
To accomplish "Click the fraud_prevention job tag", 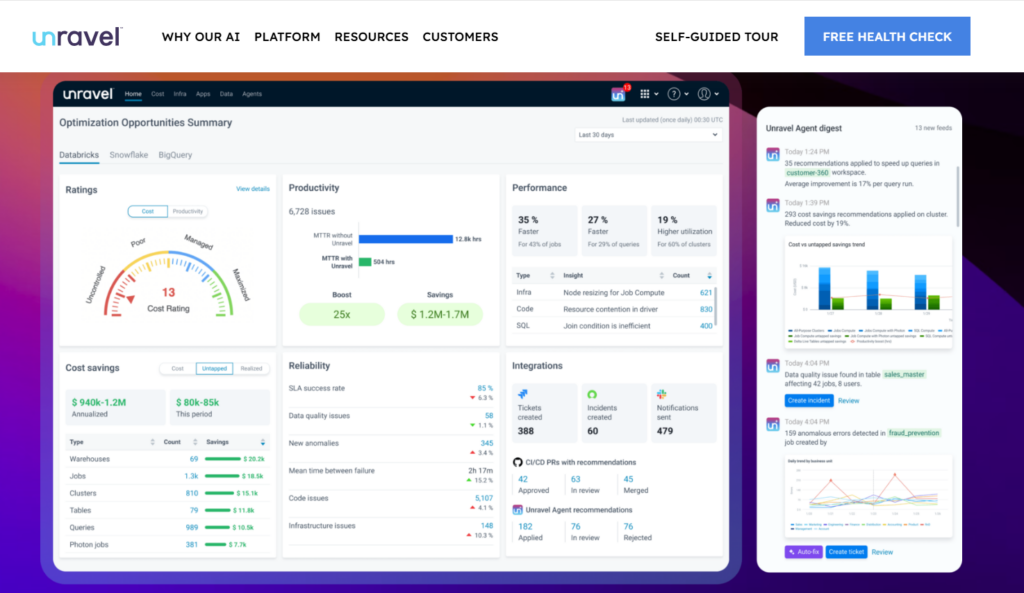I will 914,433.
